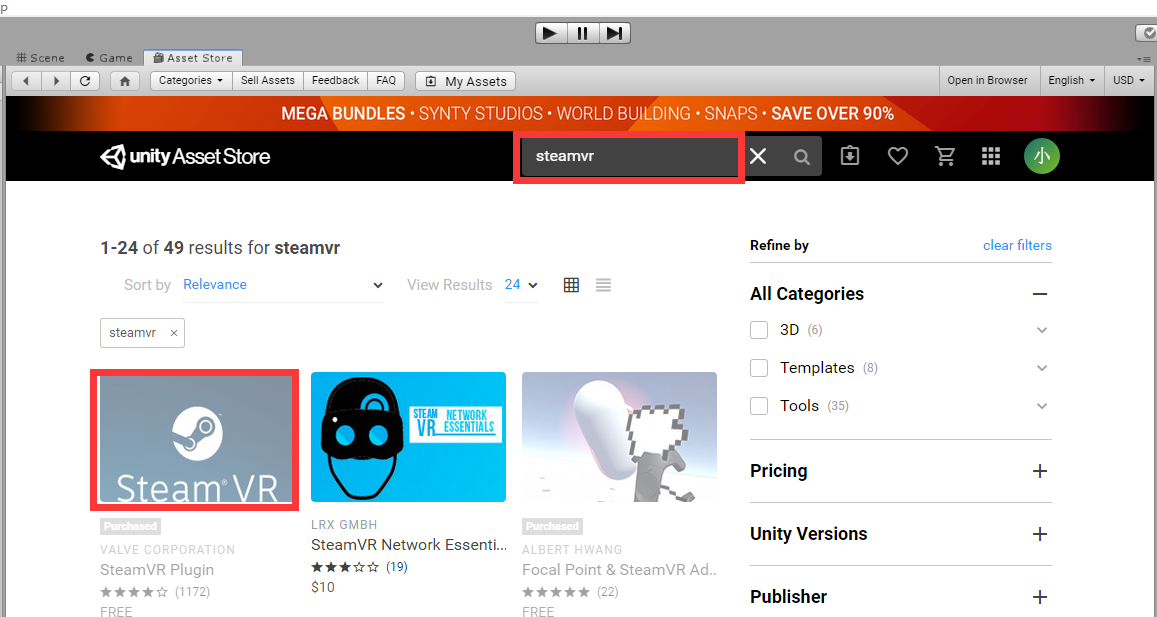
Task: Open the wishlist heart icon
Action: coord(897,156)
